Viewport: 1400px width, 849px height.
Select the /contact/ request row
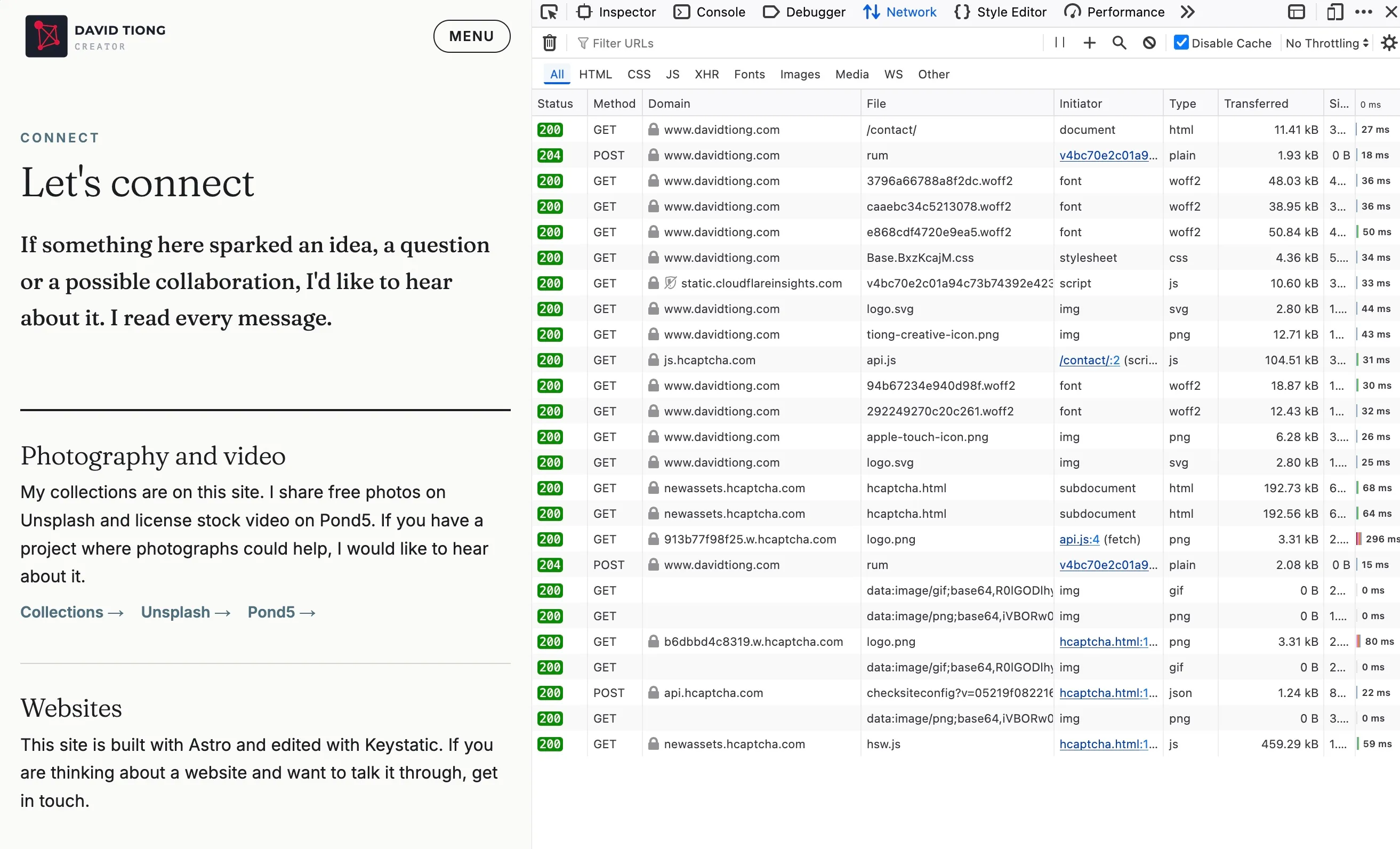click(966, 130)
